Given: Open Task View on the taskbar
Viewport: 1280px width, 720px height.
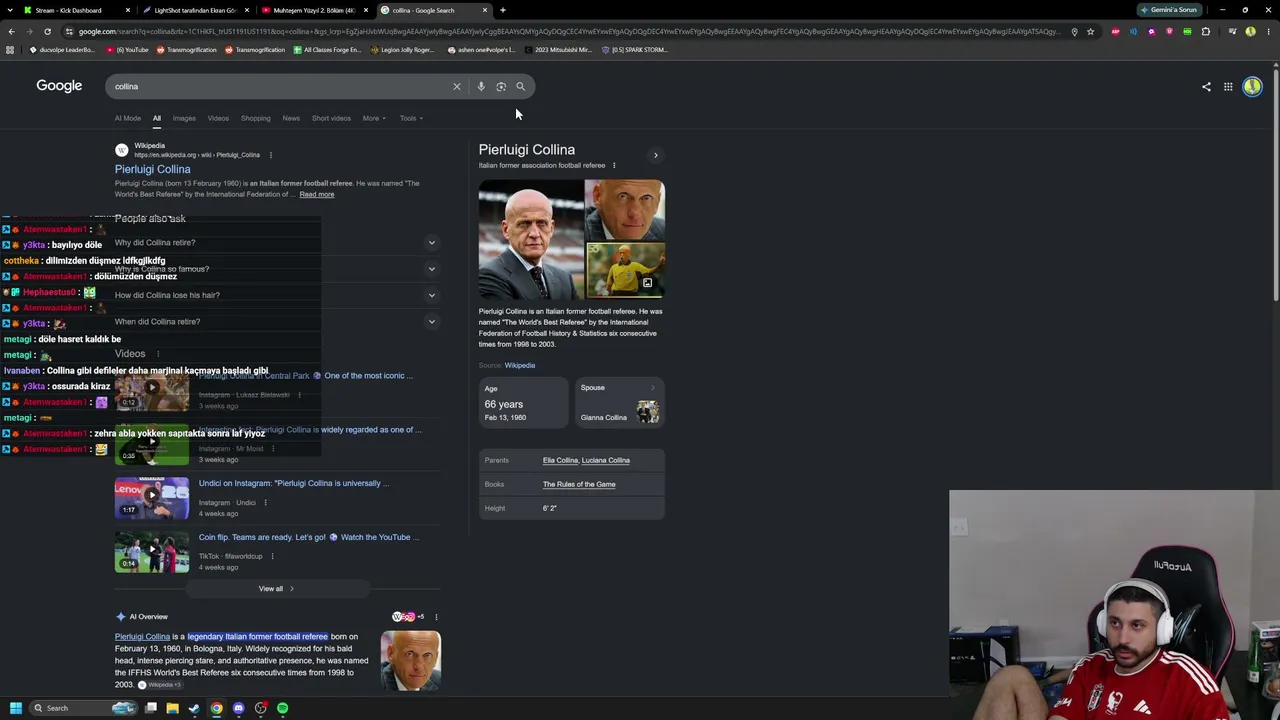Looking at the screenshot, I should [x=150, y=708].
